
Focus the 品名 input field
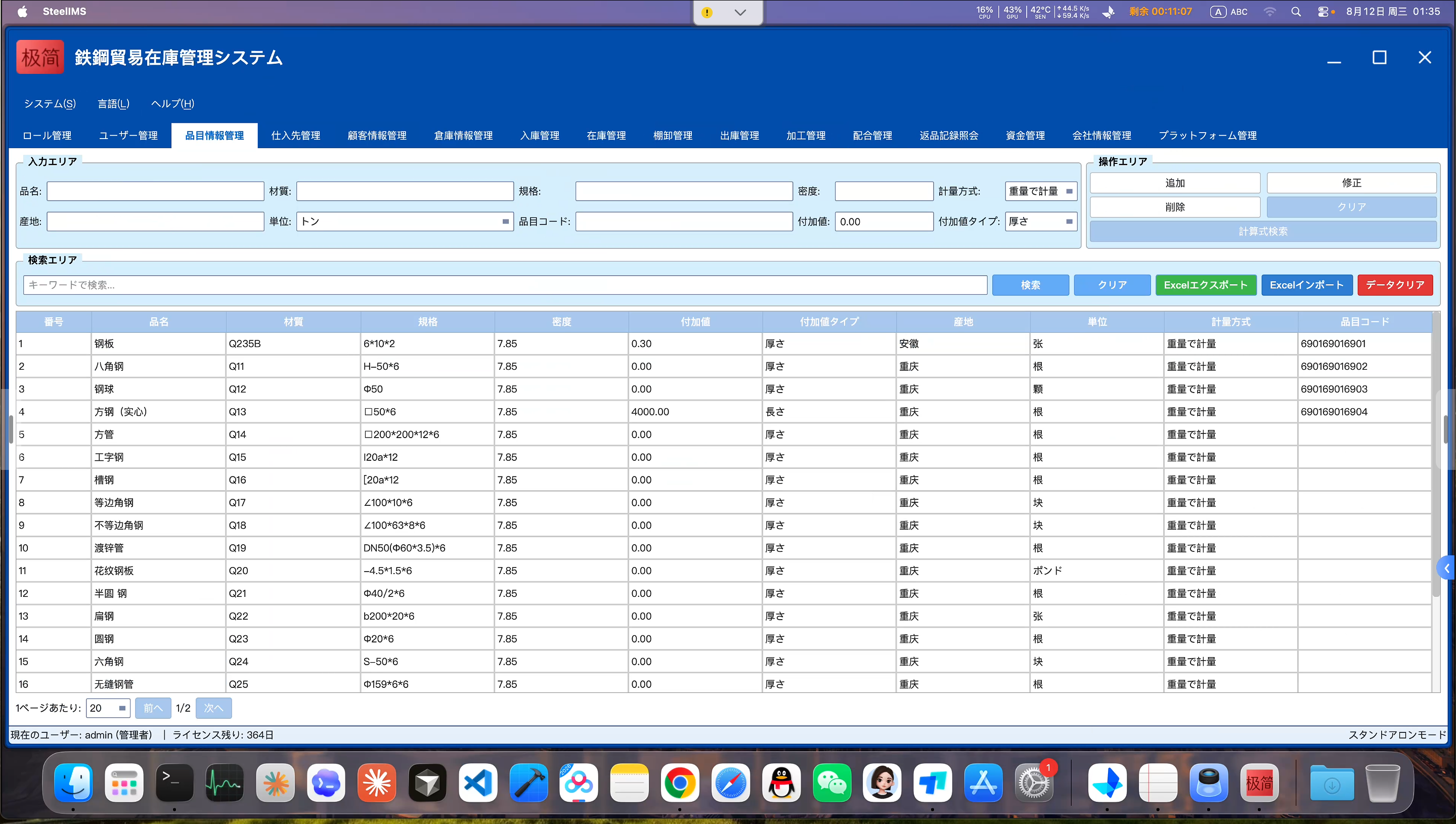point(156,191)
